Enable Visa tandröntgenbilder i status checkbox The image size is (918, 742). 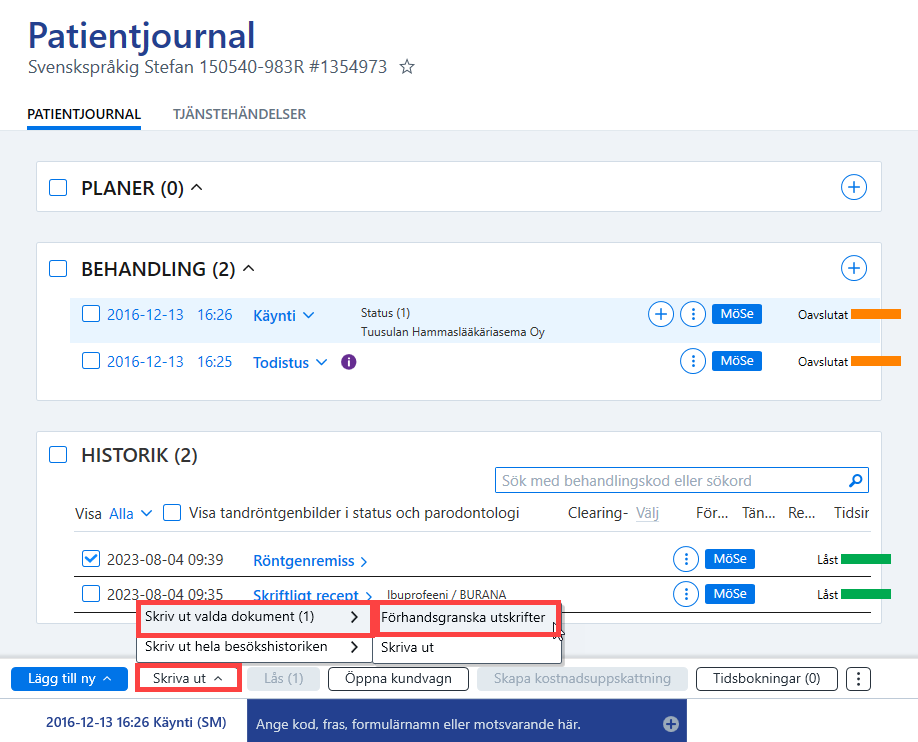click(172, 512)
